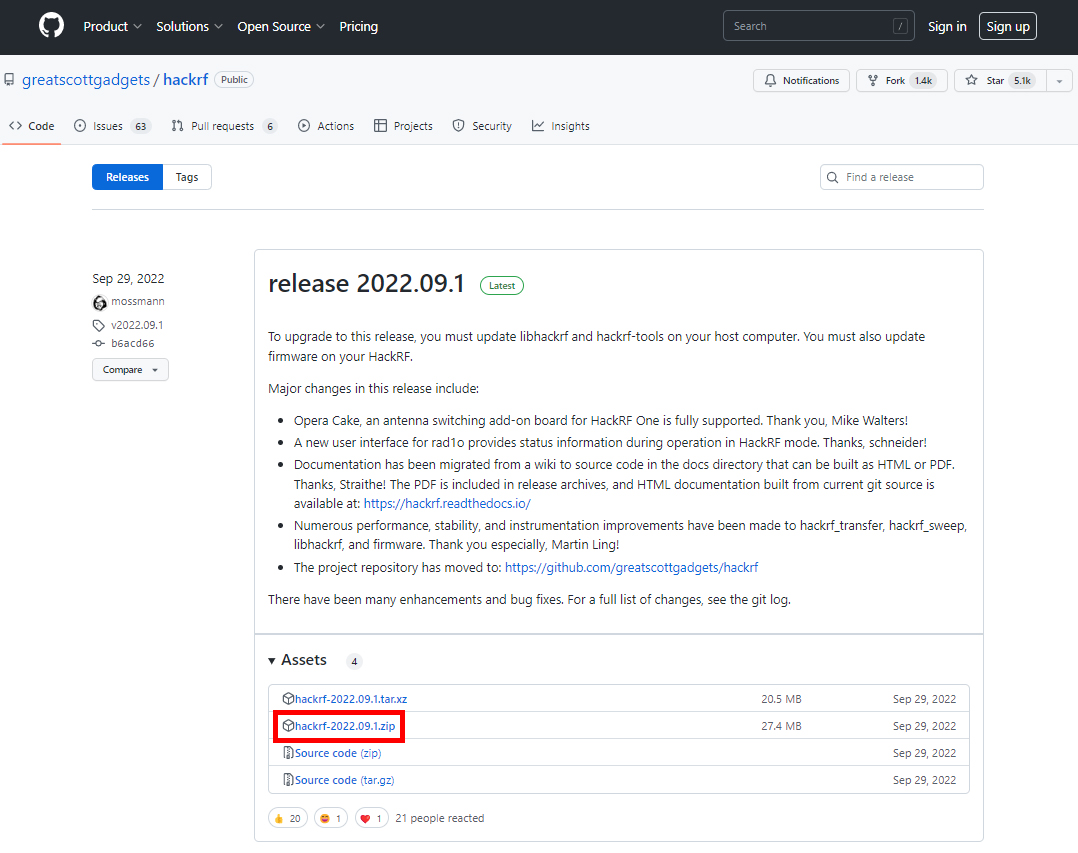Open the Star options dropdown arrow
This screenshot has height=853, width=1078.
(x=1059, y=80)
